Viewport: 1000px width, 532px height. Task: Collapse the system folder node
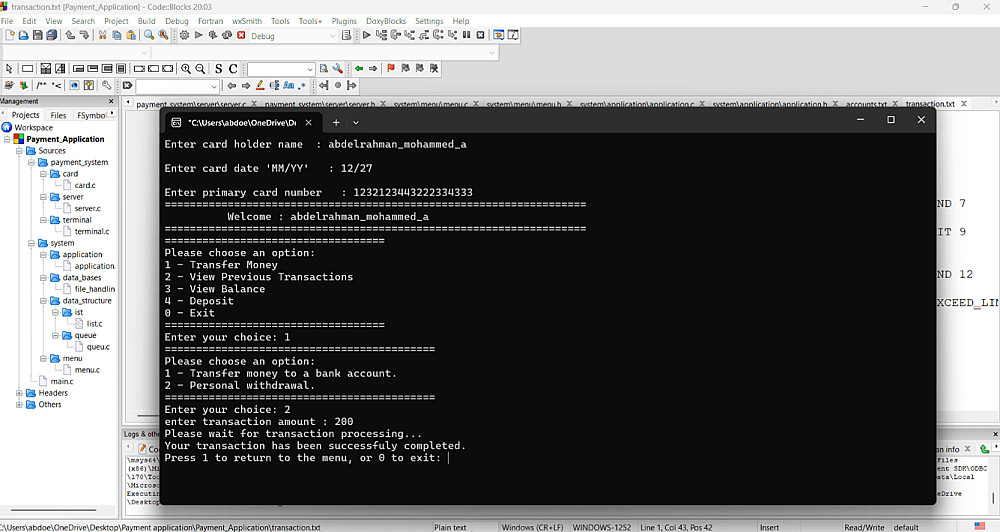[x=31, y=243]
